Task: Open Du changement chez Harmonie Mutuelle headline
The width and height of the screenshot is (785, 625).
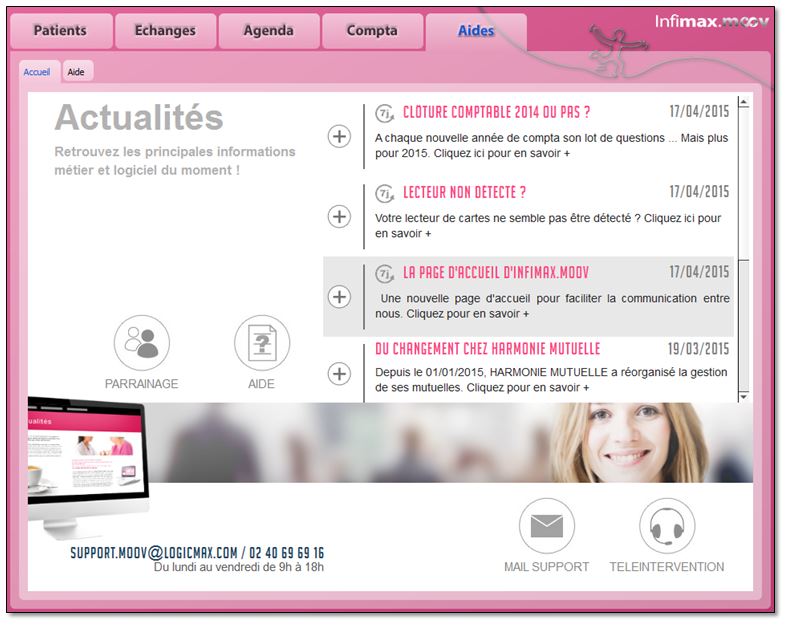Action: pos(488,349)
